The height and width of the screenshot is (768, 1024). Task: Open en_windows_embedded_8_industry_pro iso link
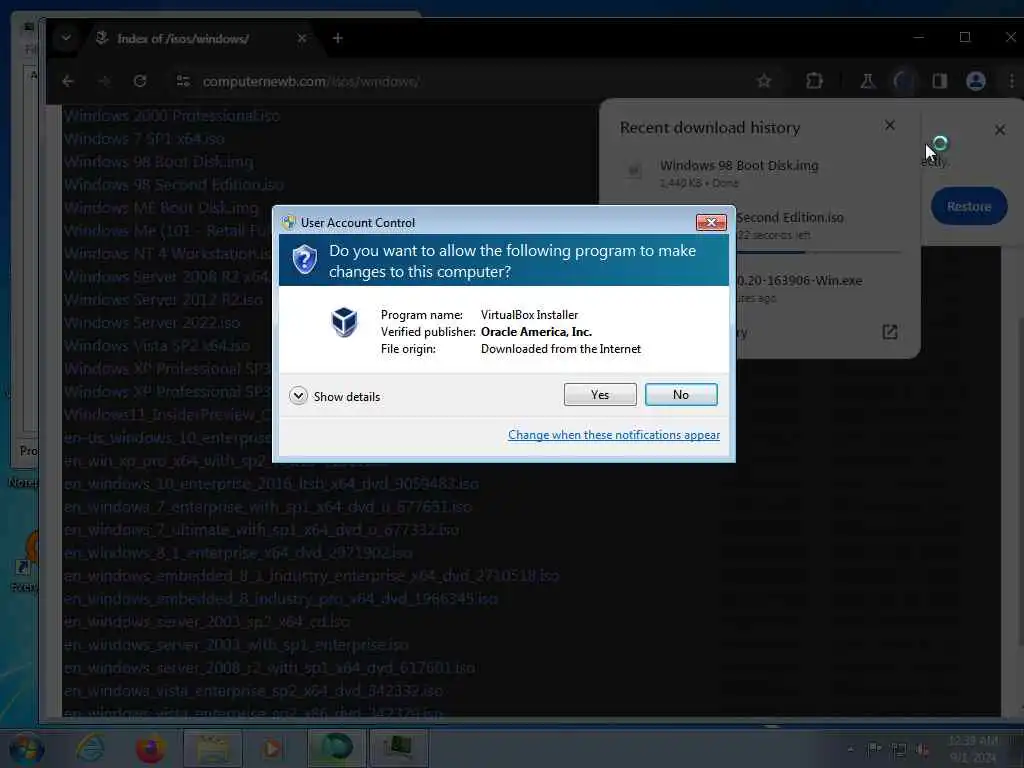(281, 599)
